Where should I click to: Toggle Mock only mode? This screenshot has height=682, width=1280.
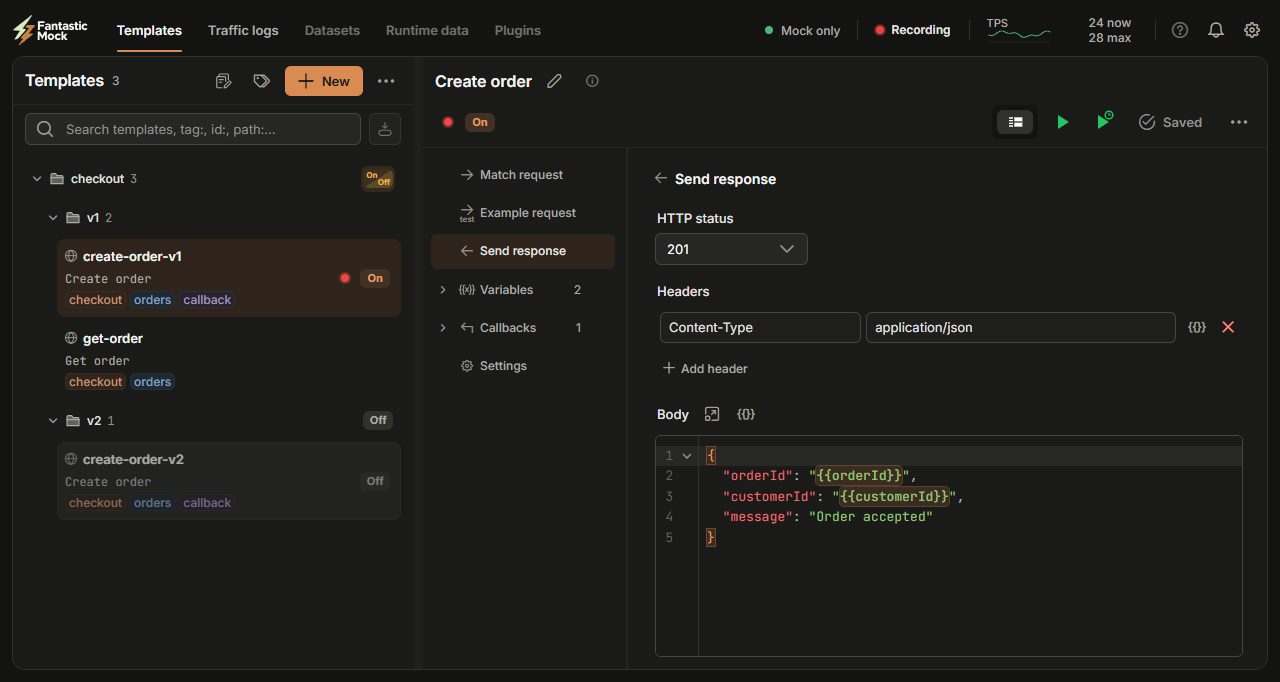pos(803,31)
